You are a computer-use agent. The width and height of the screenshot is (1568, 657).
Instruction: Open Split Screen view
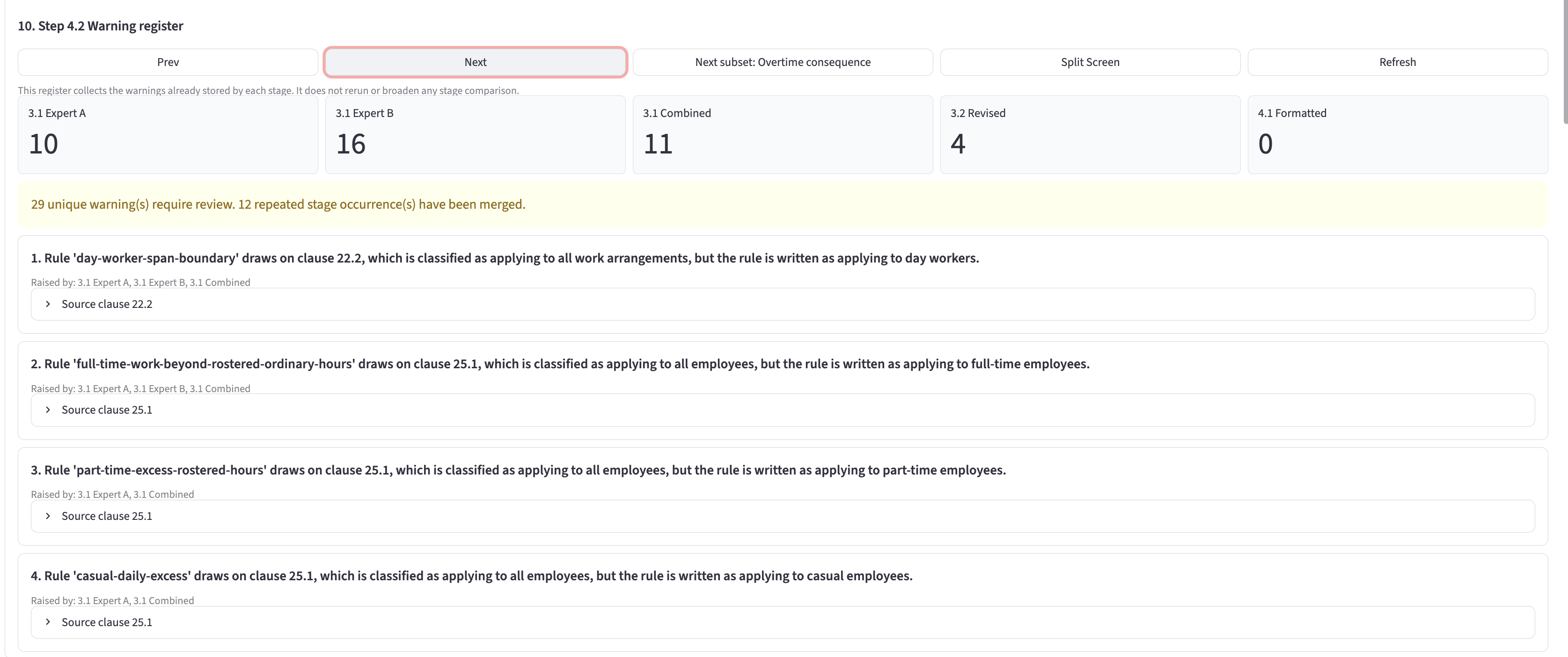click(1090, 62)
